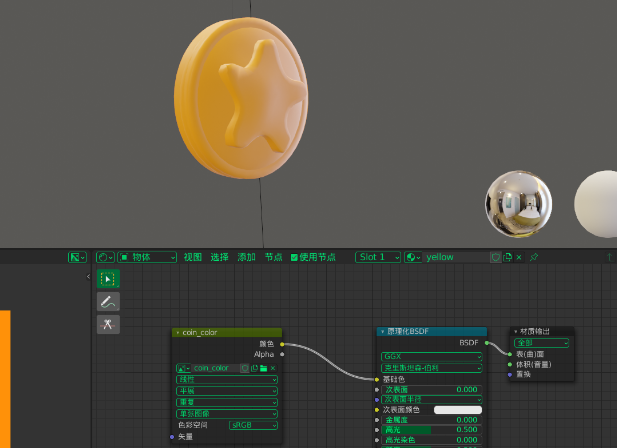617x448 pixels.
Task: Open the 平展 projection dropdown
Action: coord(227,391)
